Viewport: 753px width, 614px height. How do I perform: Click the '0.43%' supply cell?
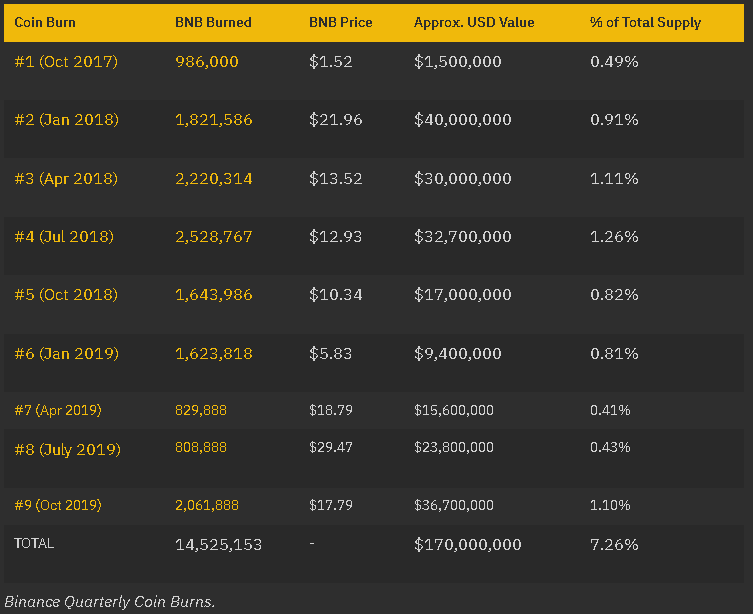pos(610,447)
